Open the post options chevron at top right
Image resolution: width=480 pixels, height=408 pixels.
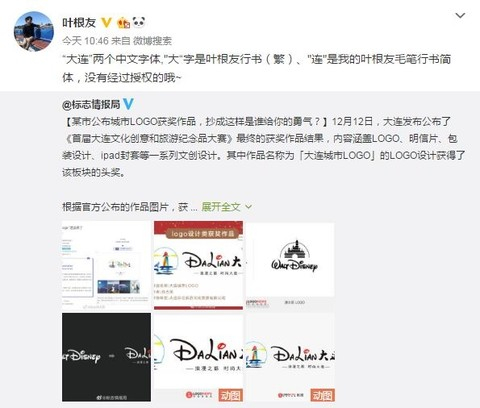point(460,15)
